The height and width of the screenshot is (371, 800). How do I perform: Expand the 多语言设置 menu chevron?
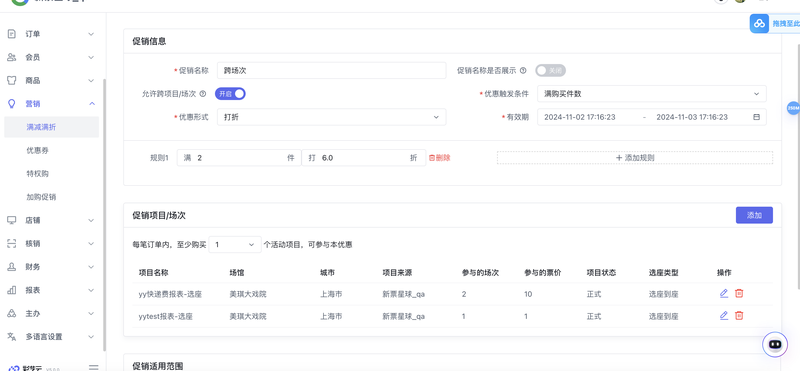point(91,337)
